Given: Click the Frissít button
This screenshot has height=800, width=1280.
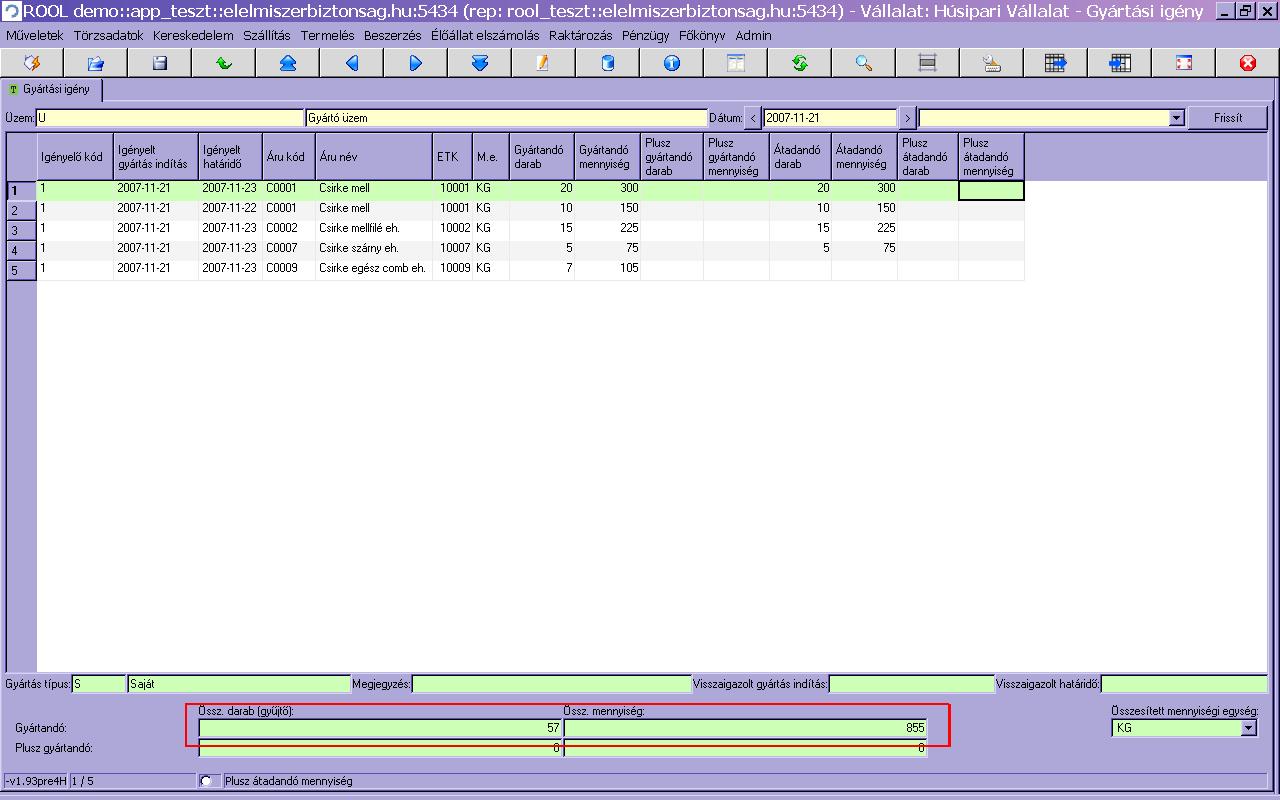Looking at the screenshot, I should (x=1228, y=118).
